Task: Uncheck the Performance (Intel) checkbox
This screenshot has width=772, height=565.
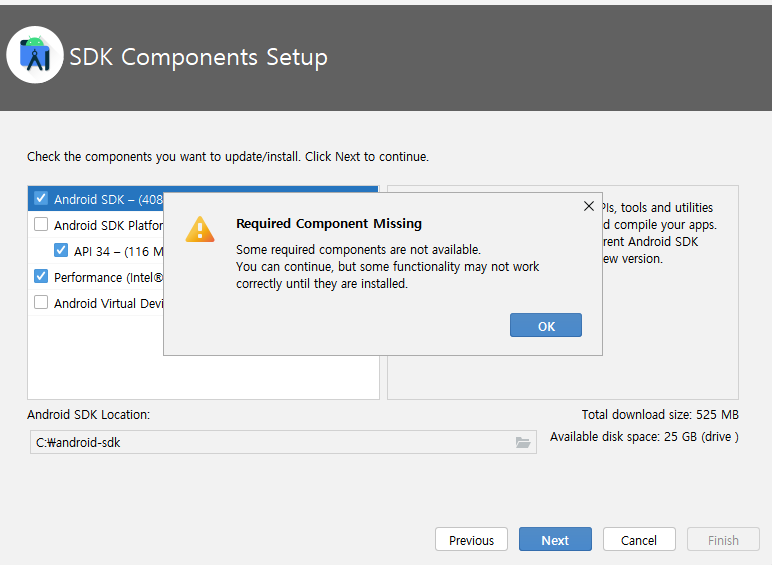Action: tap(41, 277)
